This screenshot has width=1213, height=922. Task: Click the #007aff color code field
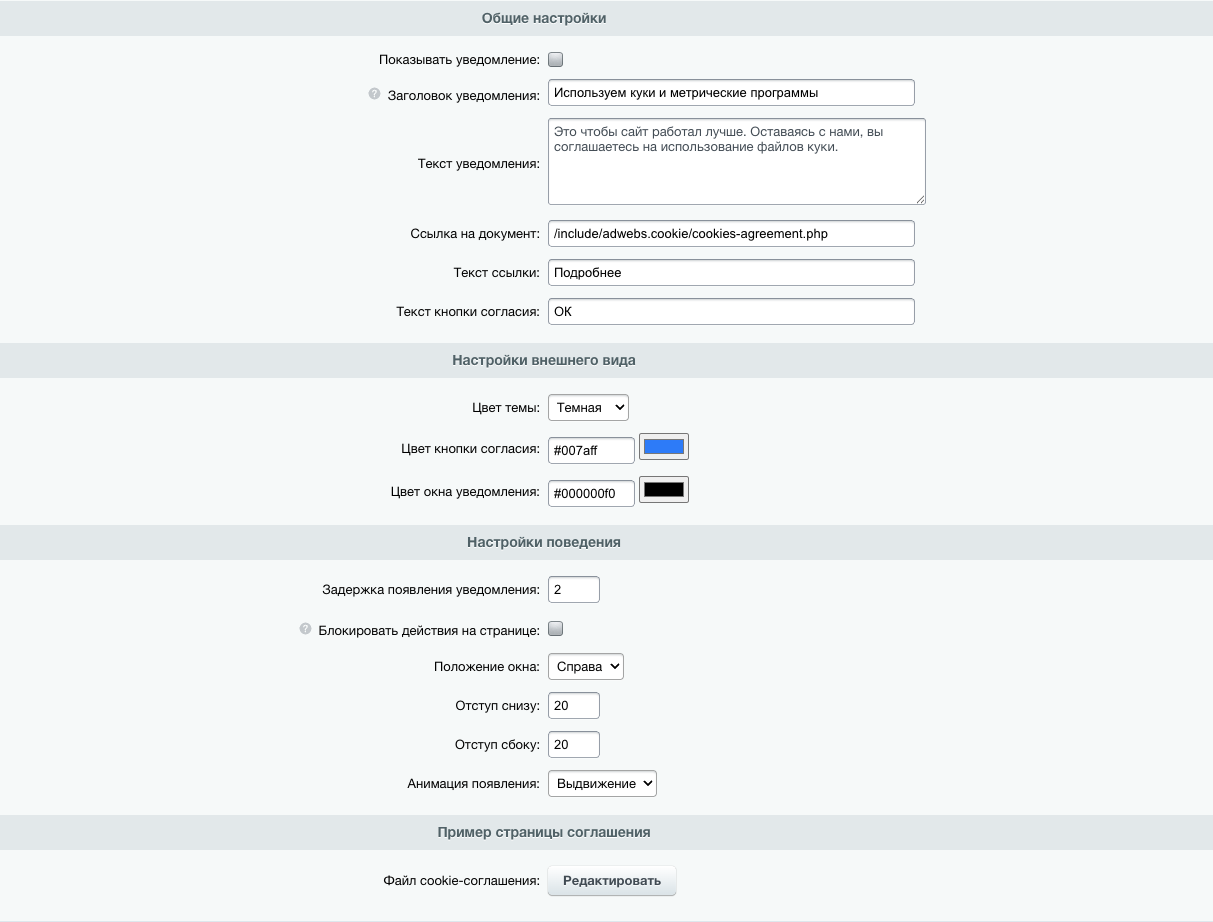click(591, 451)
